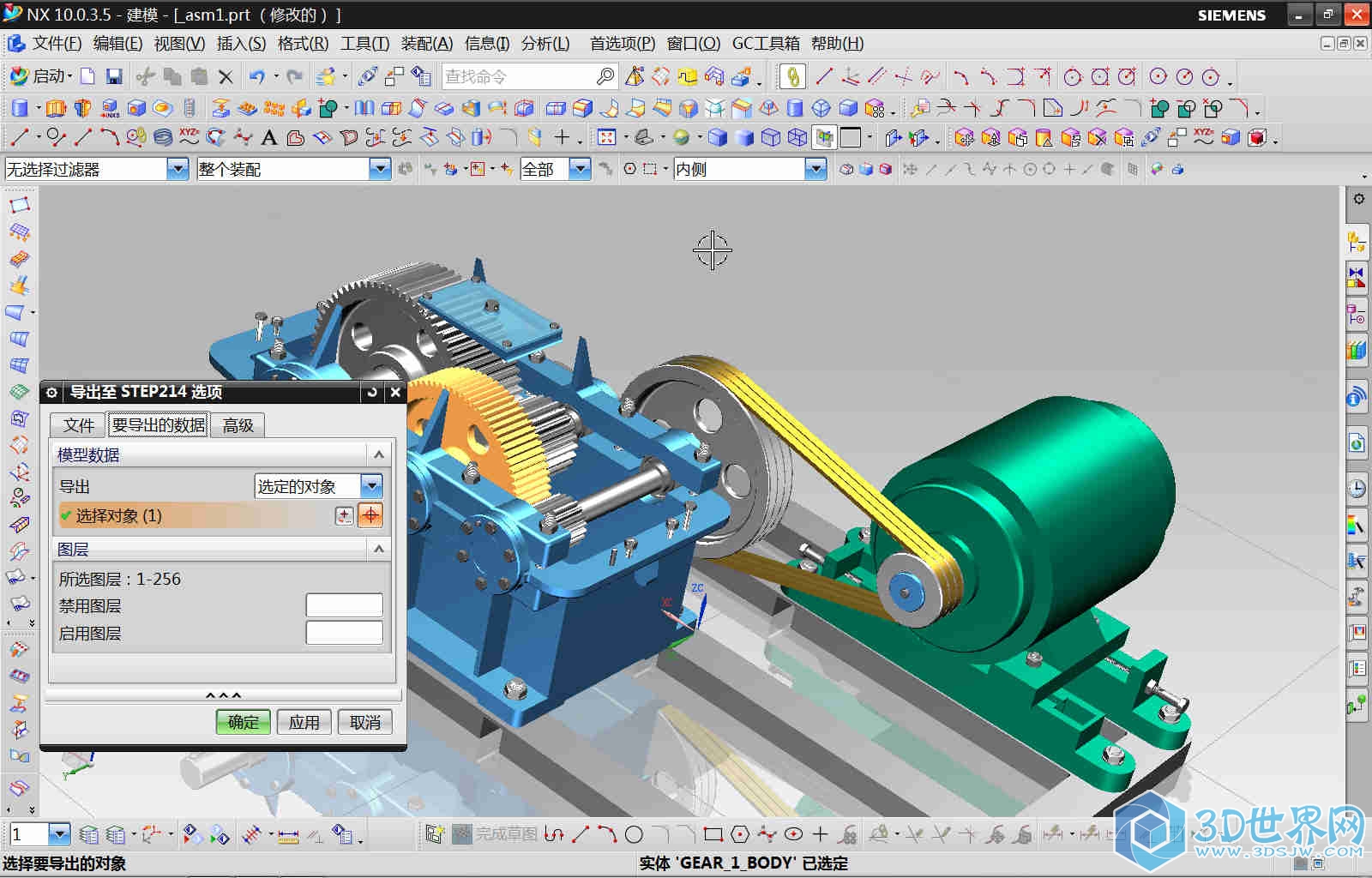Click the Cylinder feature icon
This screenshot has height=878, width=1372.
coord(19,108)
